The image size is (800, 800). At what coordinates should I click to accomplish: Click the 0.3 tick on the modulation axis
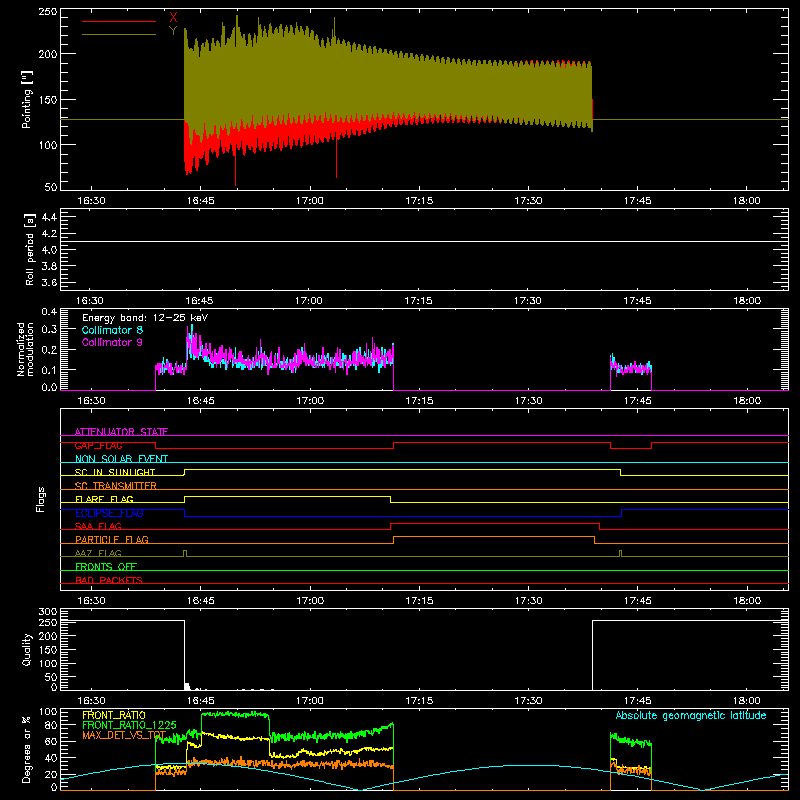click(x=49, y=330)
